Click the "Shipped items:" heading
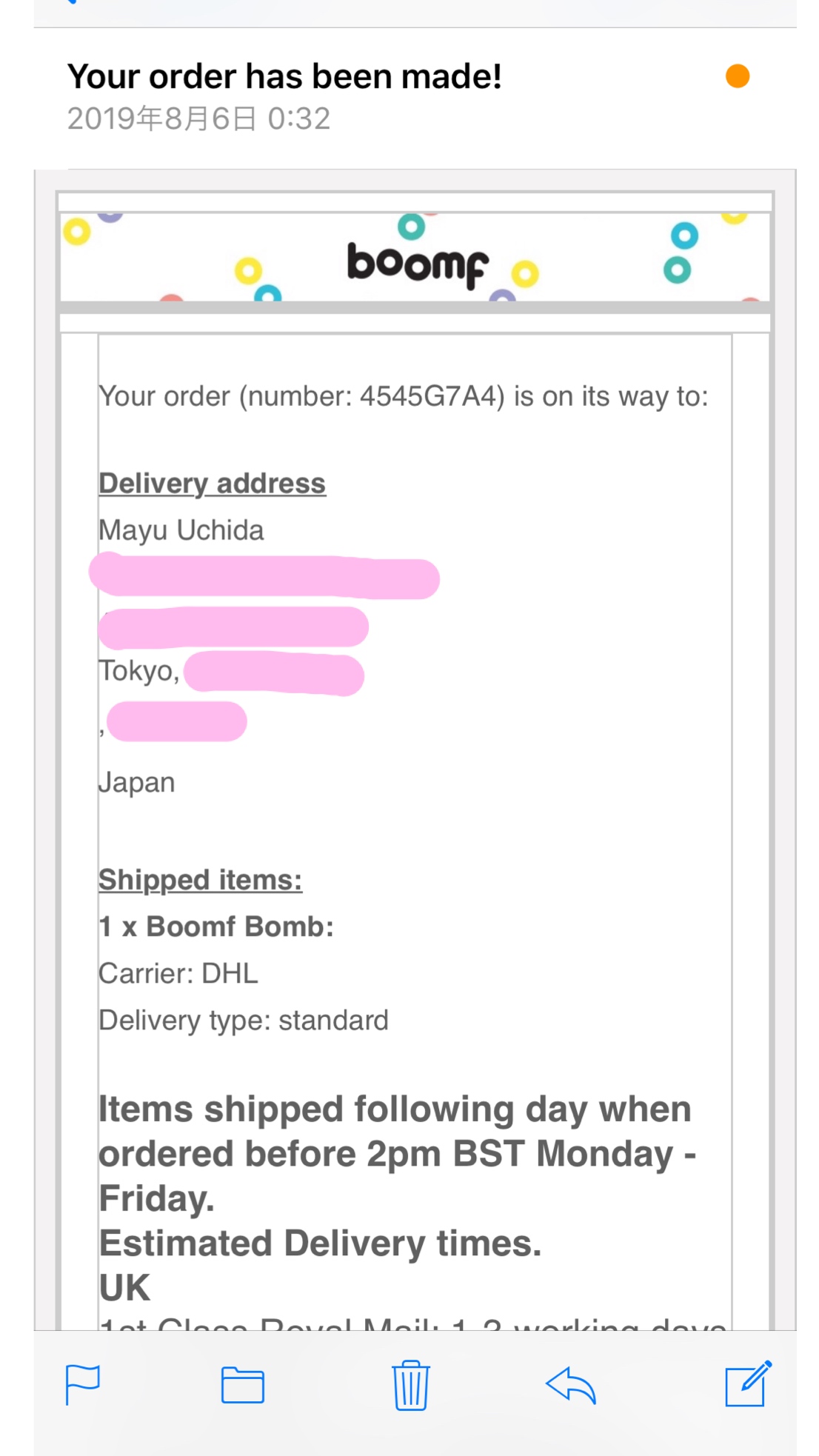 (200, 880)
